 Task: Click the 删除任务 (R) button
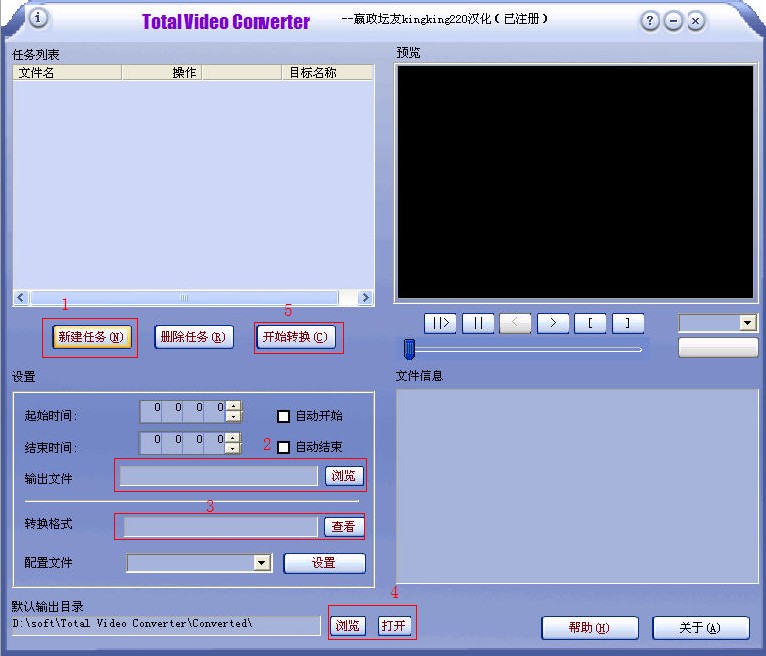tap(193, 337)
